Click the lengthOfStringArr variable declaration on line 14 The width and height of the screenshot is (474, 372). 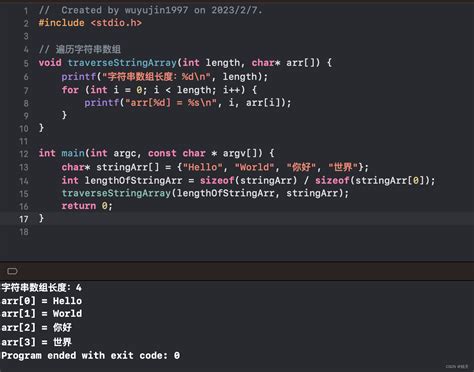(133, 180)
